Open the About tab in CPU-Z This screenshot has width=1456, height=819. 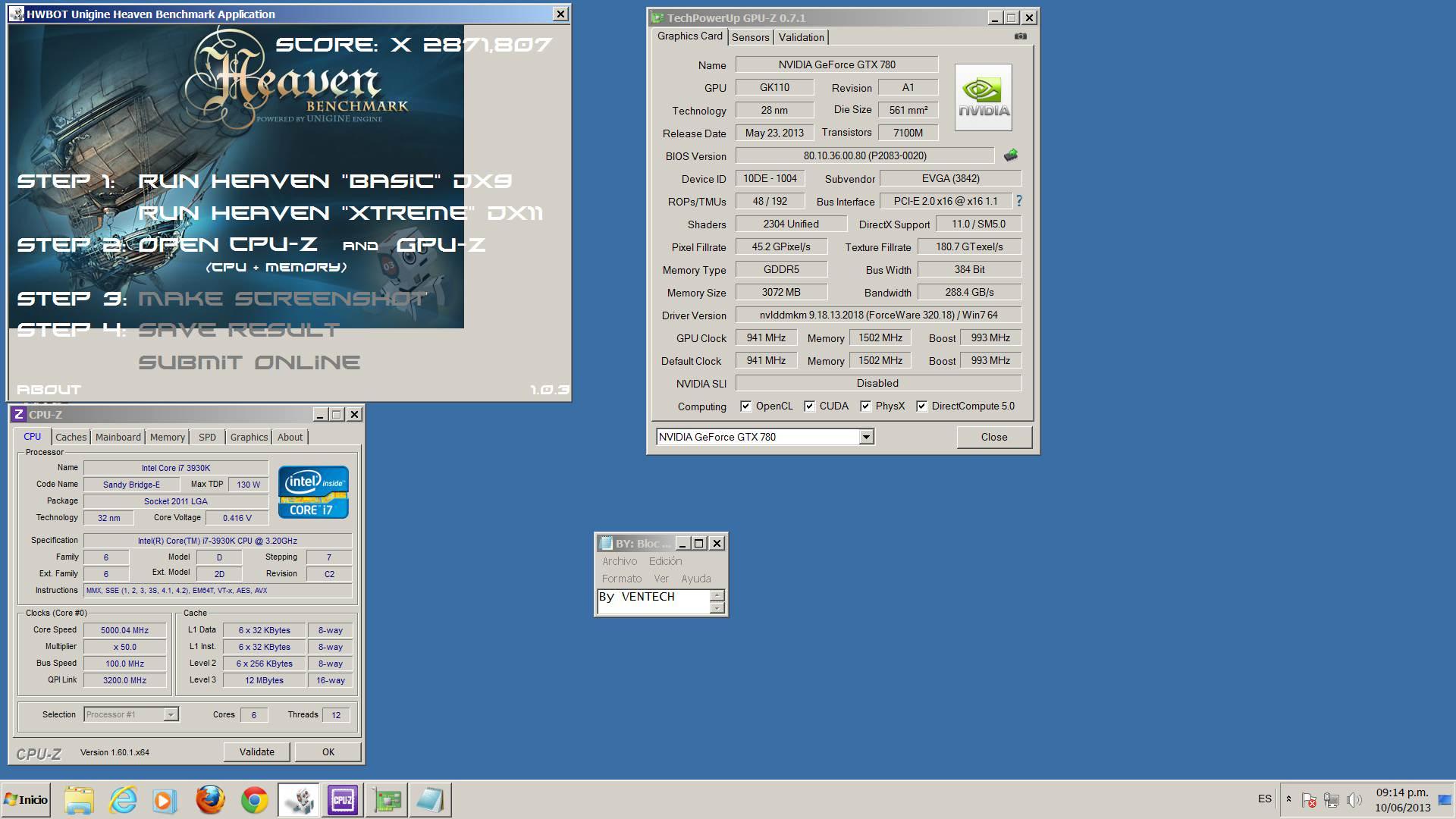point(290,437)
